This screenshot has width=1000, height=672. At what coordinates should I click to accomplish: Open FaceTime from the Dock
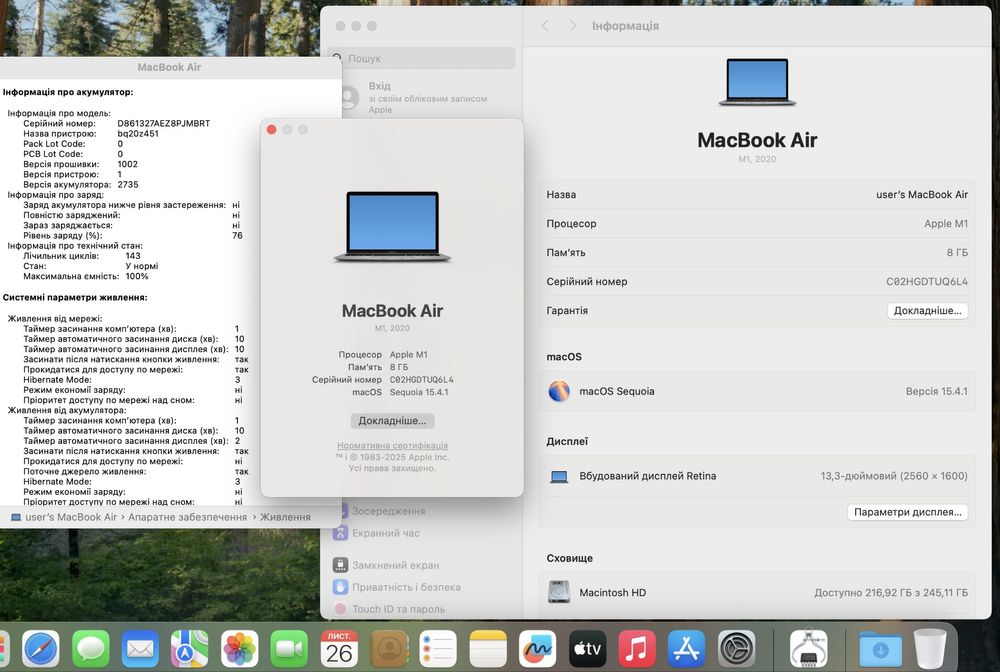289,648
